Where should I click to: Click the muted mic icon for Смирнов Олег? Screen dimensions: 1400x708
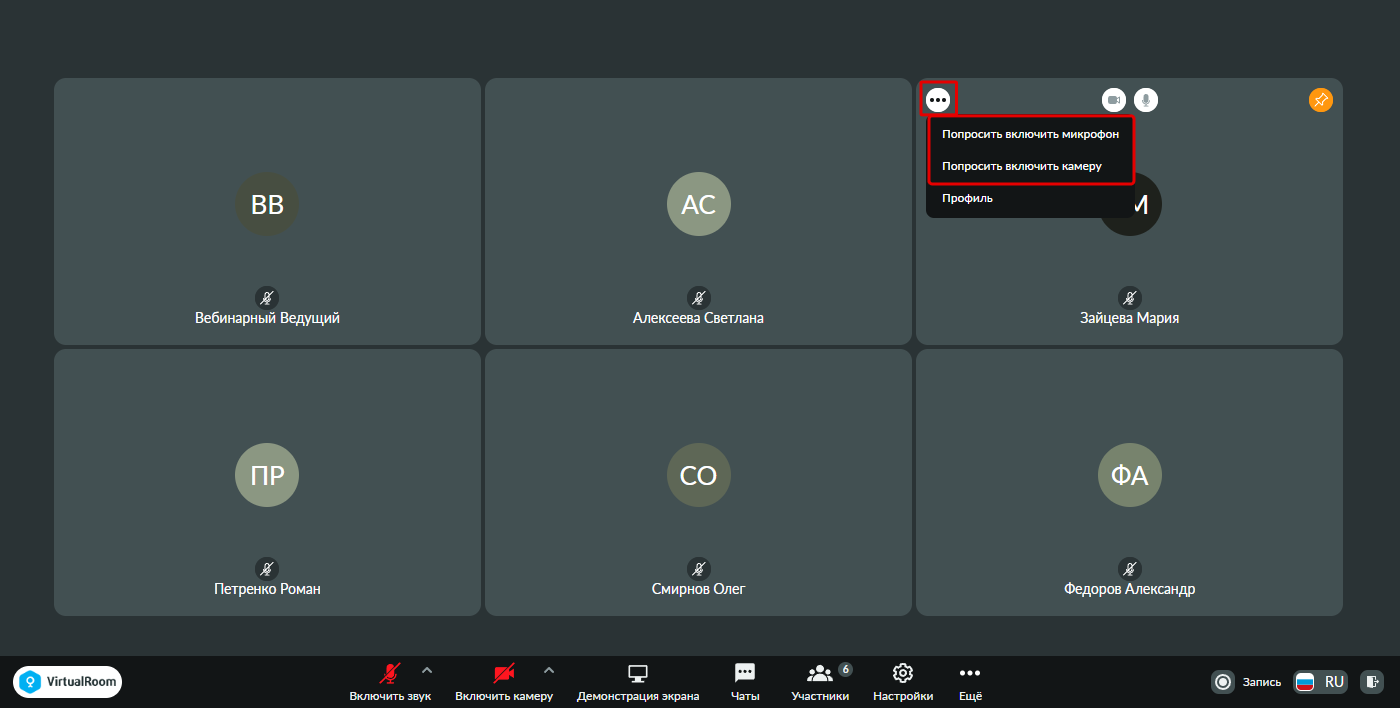[x=699, y=569]
